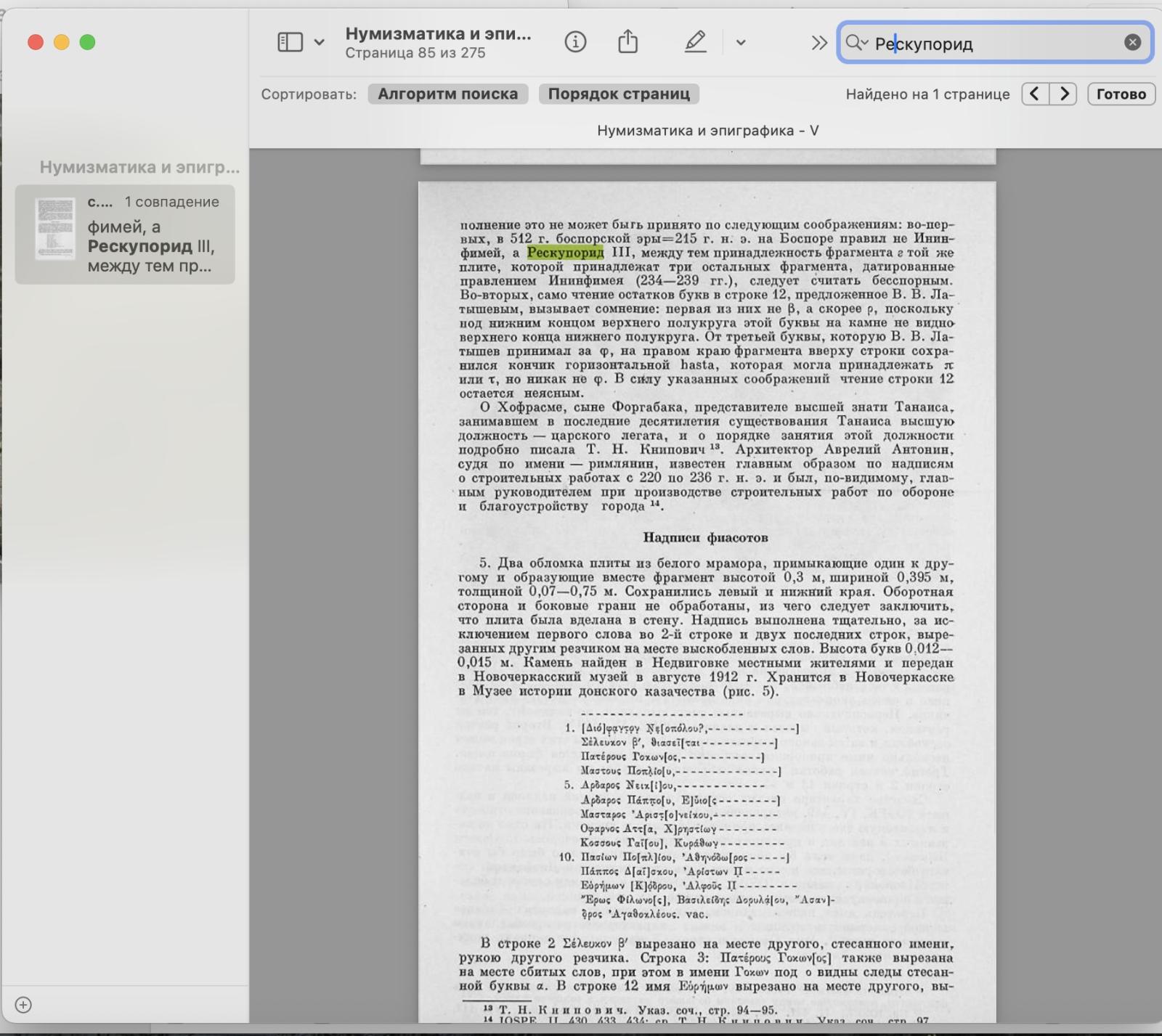1162x1036 pixels.
Task: Click the highlighted word Рескупорид on page
Action: 565,253
